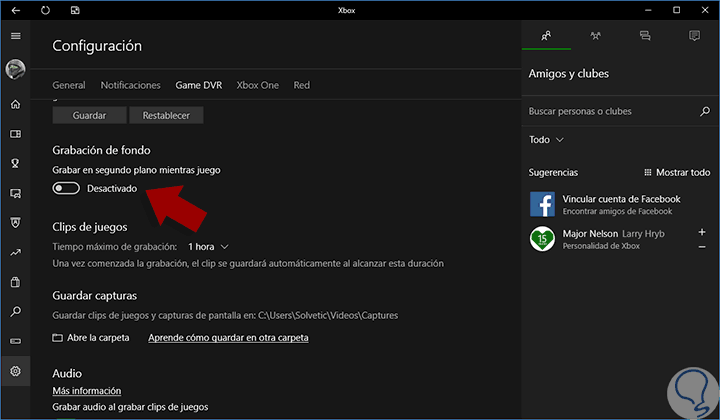The height and width of the screenshot is (420, 720).
Task: Open Clubs shield icon in sidebar
Action: click(x=16, y=223)
